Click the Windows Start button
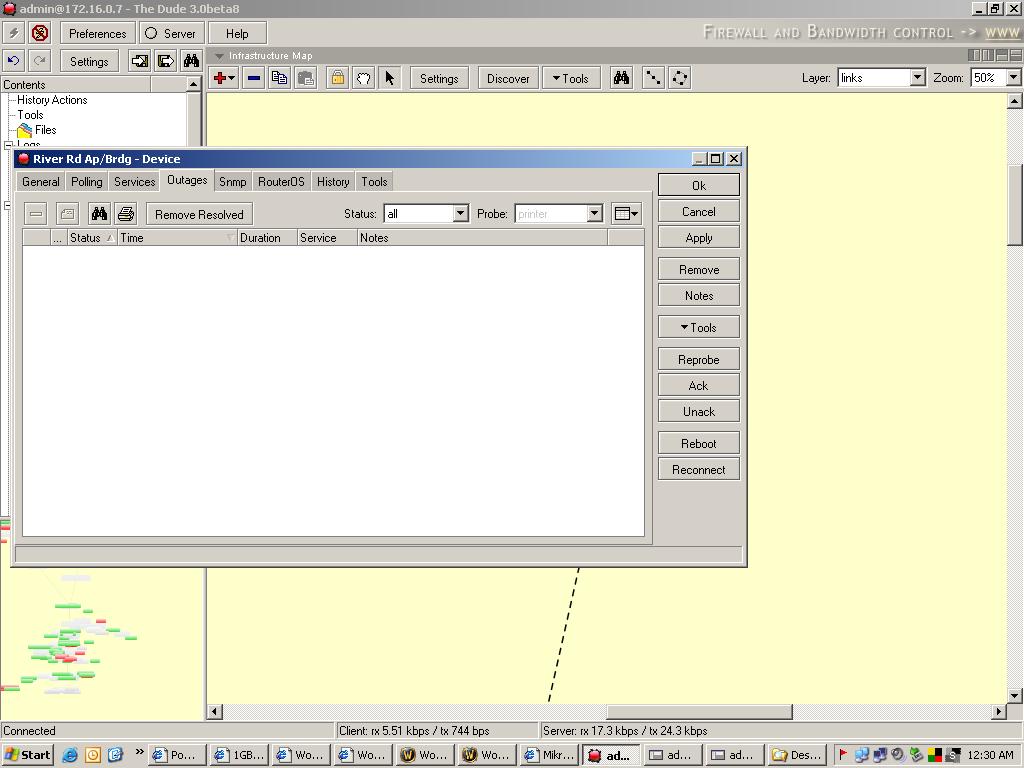This screenshot has width=1024, height=768. pyautogui.click(x=27, y=755)
